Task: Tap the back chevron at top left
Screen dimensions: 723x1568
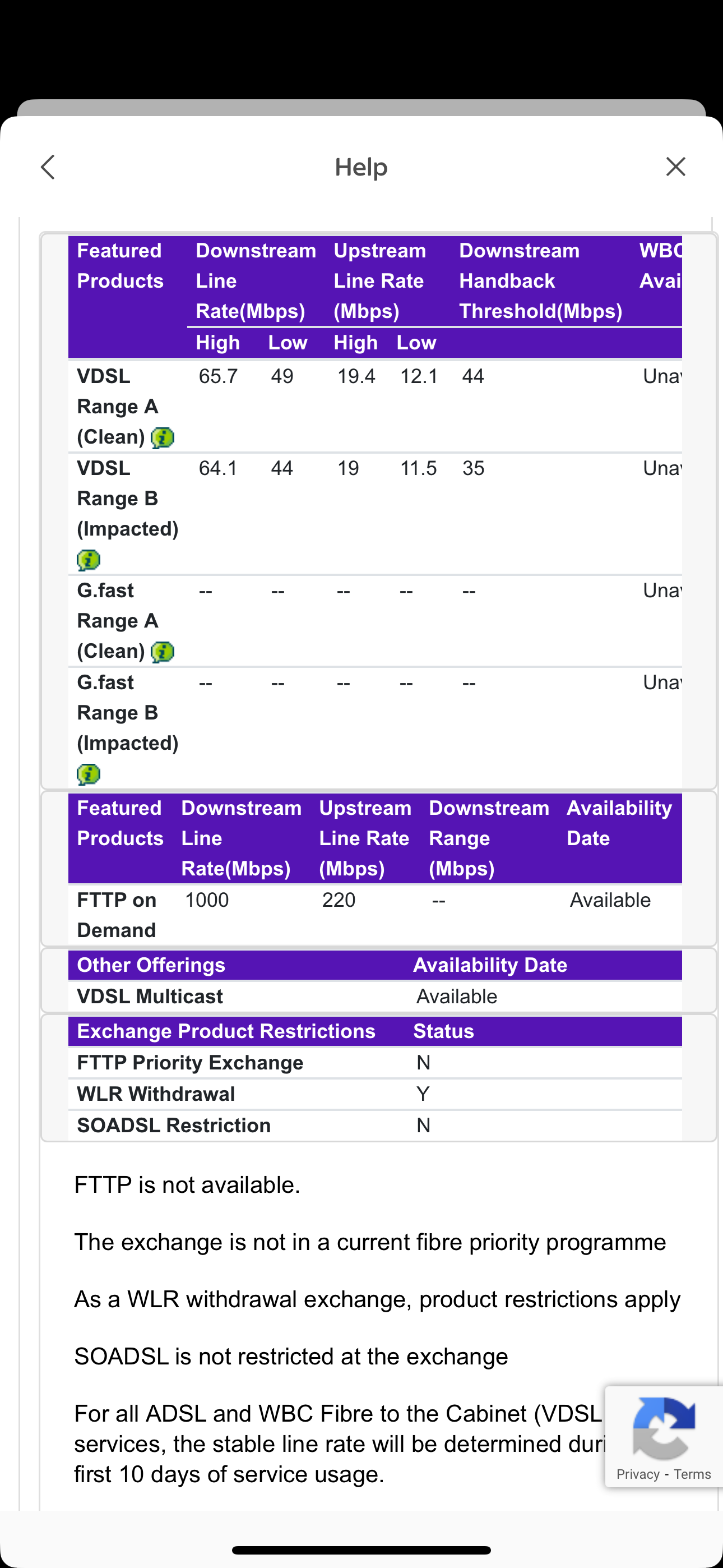Action: coord(48,166)
